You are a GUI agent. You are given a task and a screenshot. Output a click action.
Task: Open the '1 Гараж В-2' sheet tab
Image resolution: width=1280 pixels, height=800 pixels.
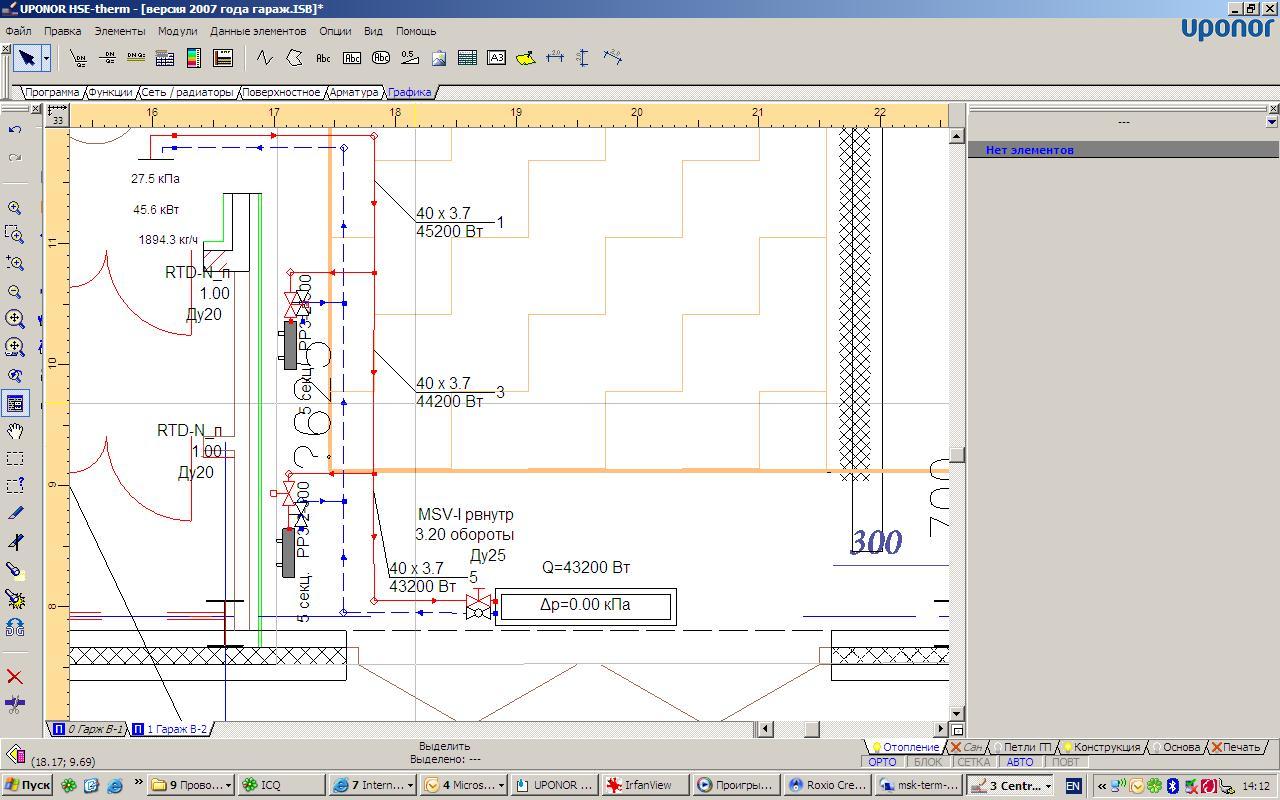[x=170, y=729]
